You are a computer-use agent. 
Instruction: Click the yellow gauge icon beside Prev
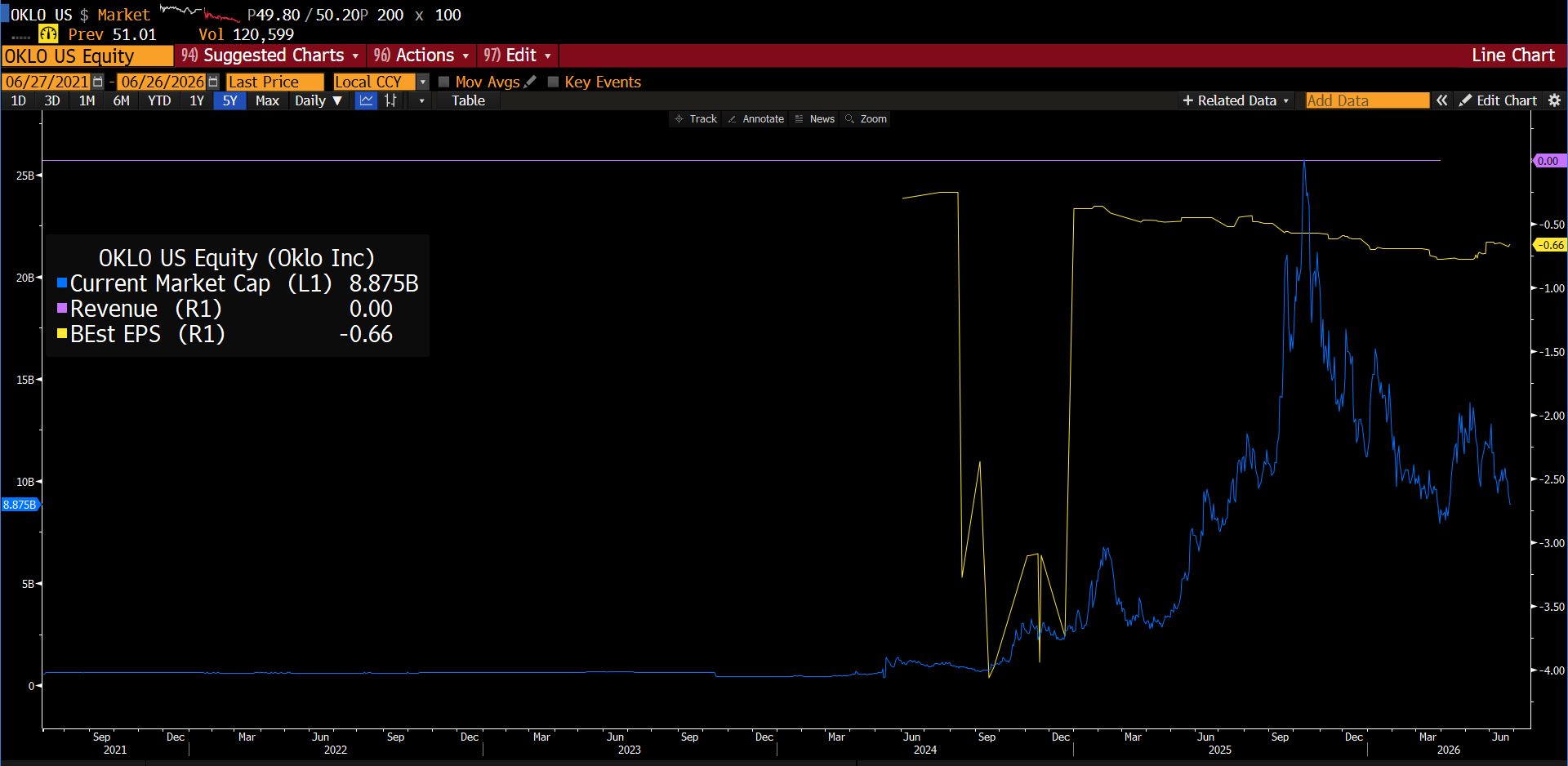pos(48,34)
